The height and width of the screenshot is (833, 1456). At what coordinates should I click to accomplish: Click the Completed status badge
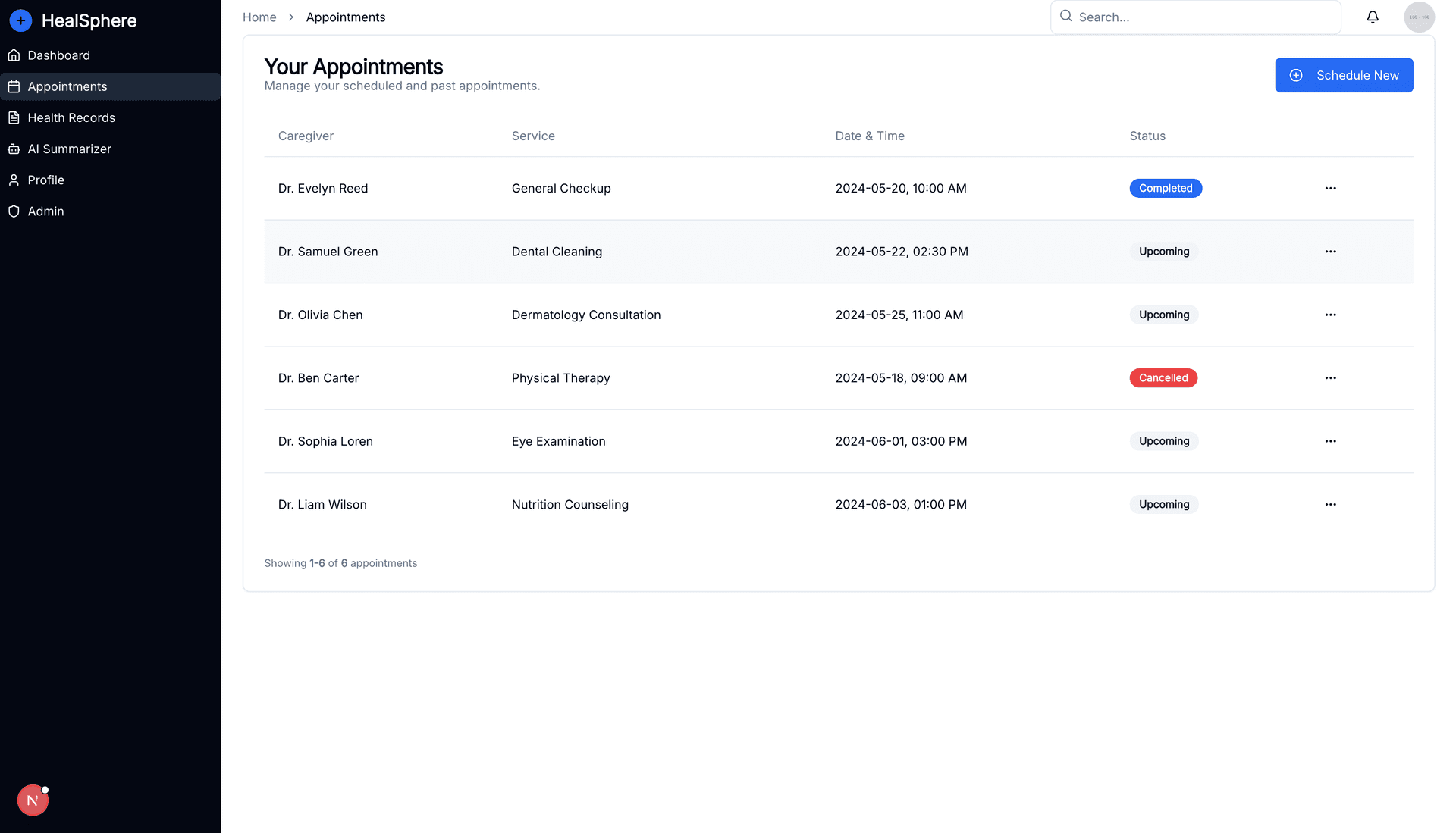pyautogui.click(x=1166, y=188)
